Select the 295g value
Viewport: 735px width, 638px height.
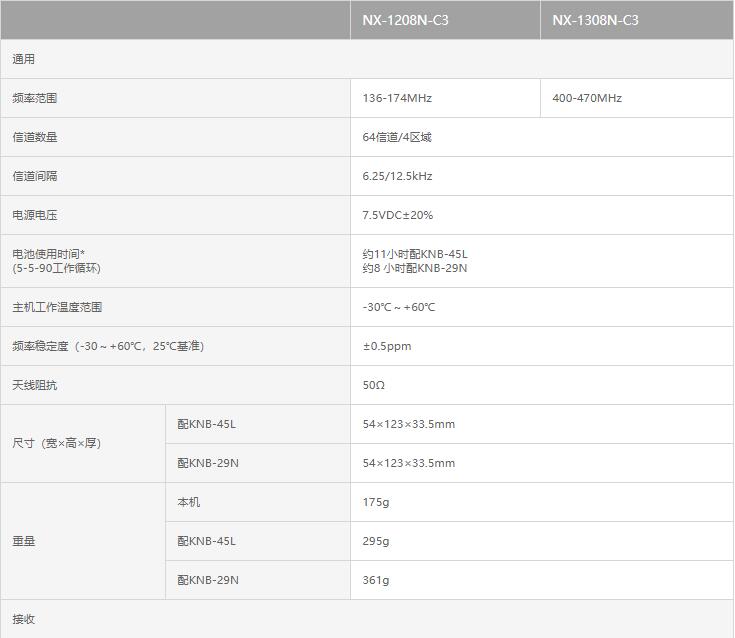[375, 541]
